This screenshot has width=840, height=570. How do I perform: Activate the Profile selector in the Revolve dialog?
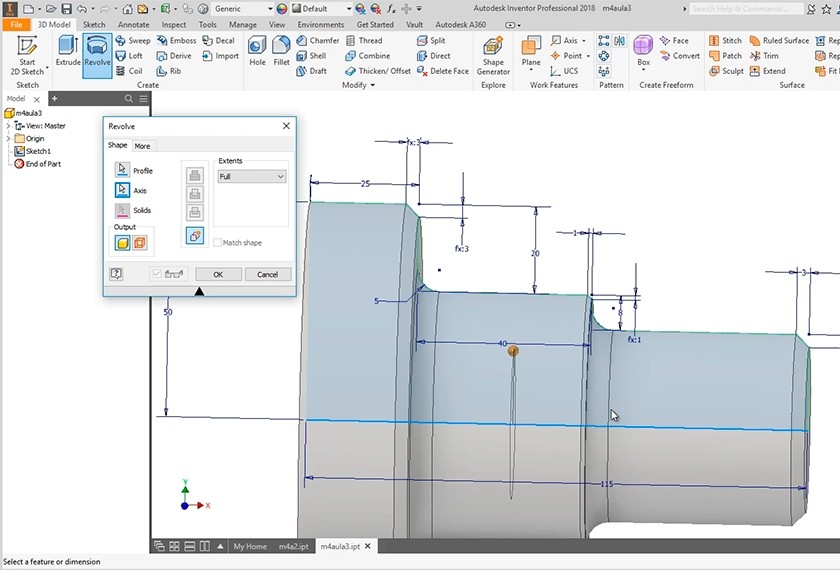[123, 171]
